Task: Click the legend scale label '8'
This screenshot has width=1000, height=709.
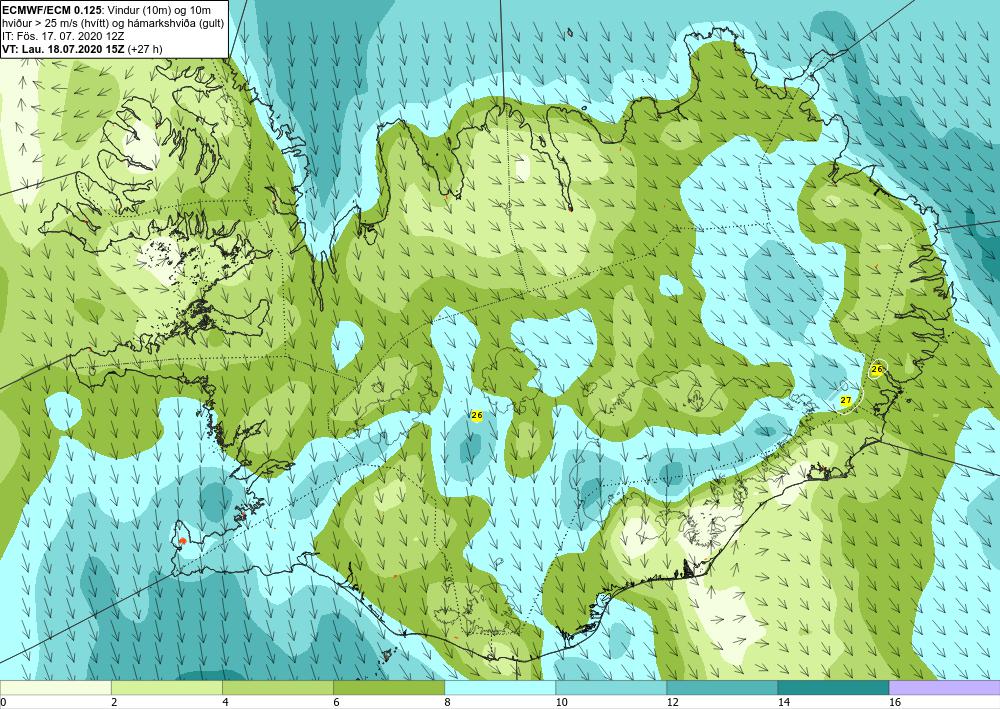Action: (448, 702)
